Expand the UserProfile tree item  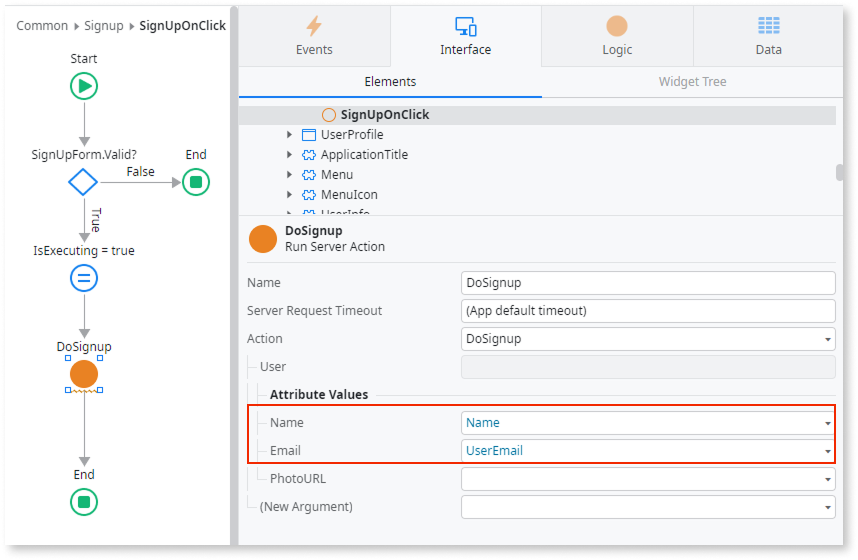pos(289,135)
